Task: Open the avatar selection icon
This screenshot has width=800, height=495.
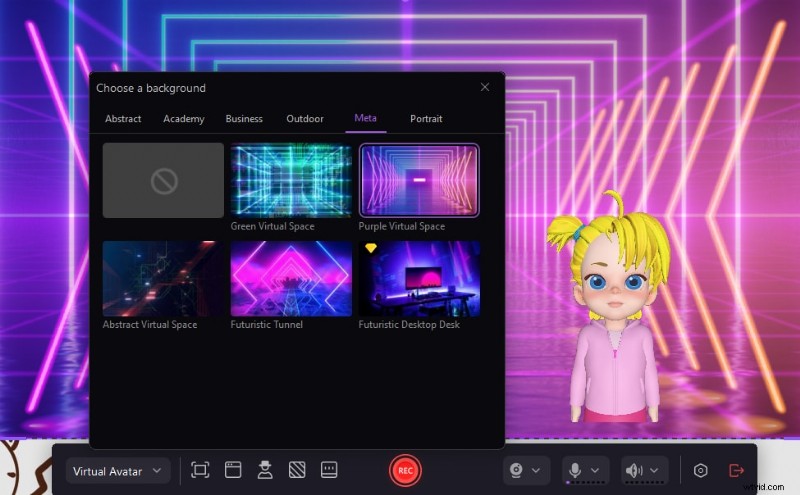Action: 265,470
